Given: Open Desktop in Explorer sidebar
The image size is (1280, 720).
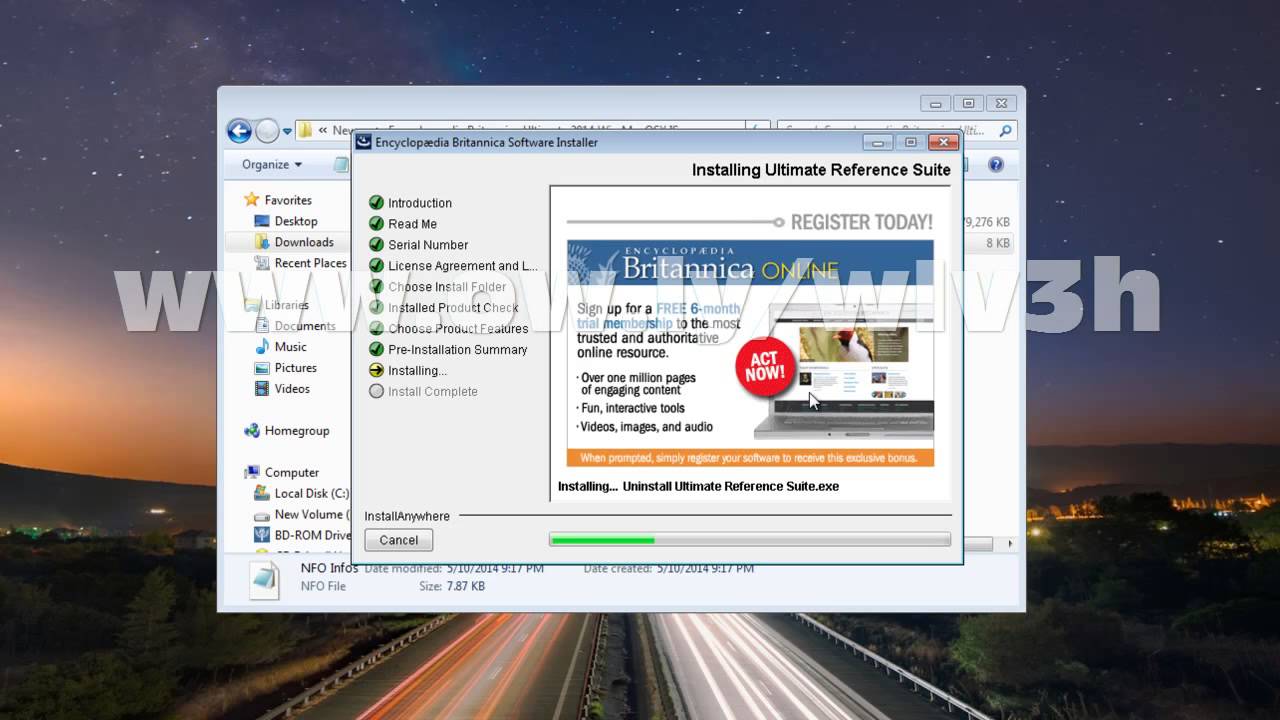Looking at the screenshot, I should tap(296, 221).
